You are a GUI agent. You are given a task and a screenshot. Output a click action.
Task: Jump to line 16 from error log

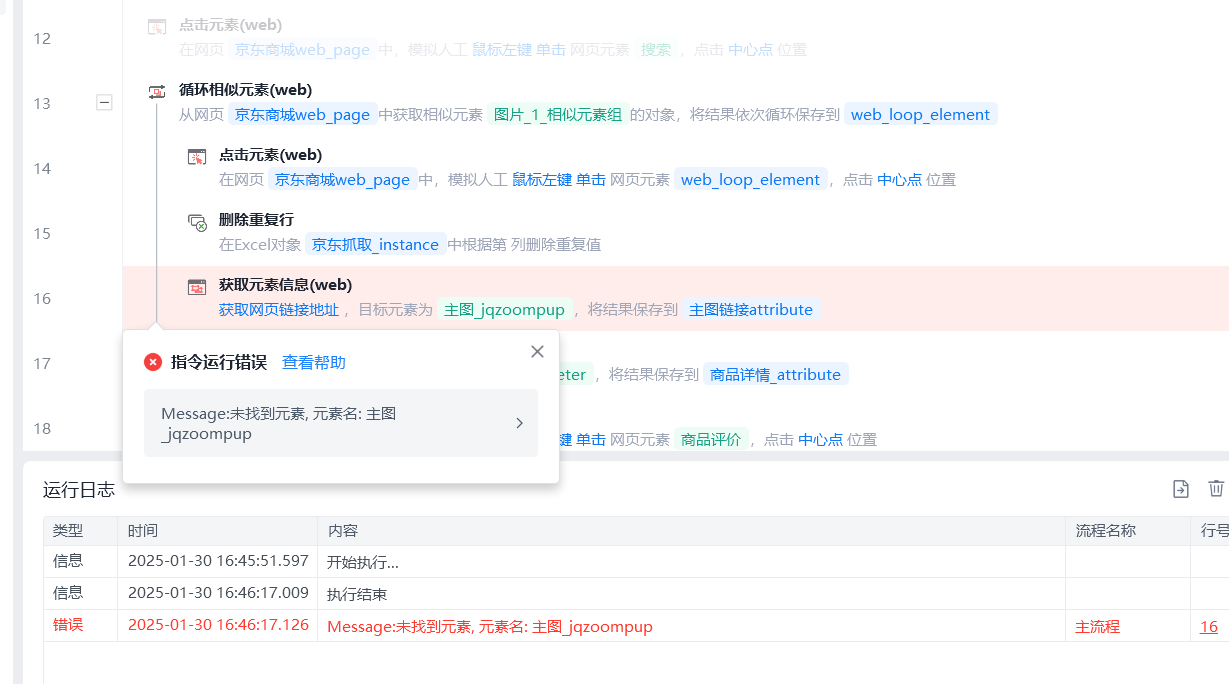point(1209,626)
